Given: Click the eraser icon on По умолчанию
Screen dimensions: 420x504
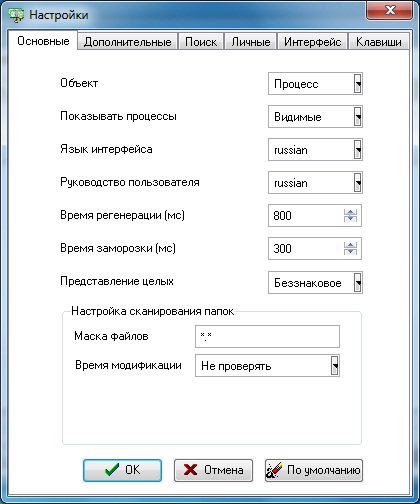Looking at the screenshot, I should click(x=274, y=470).
